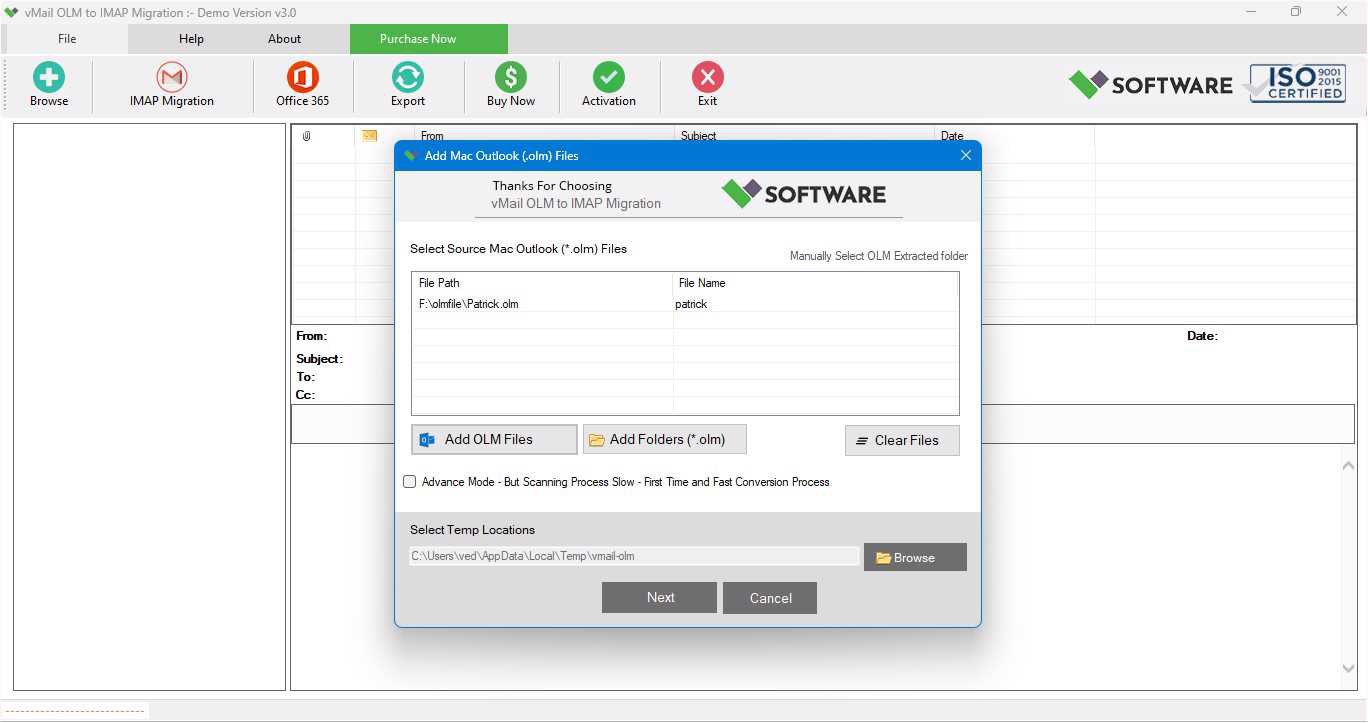Click the Next button in dialog

659,597
